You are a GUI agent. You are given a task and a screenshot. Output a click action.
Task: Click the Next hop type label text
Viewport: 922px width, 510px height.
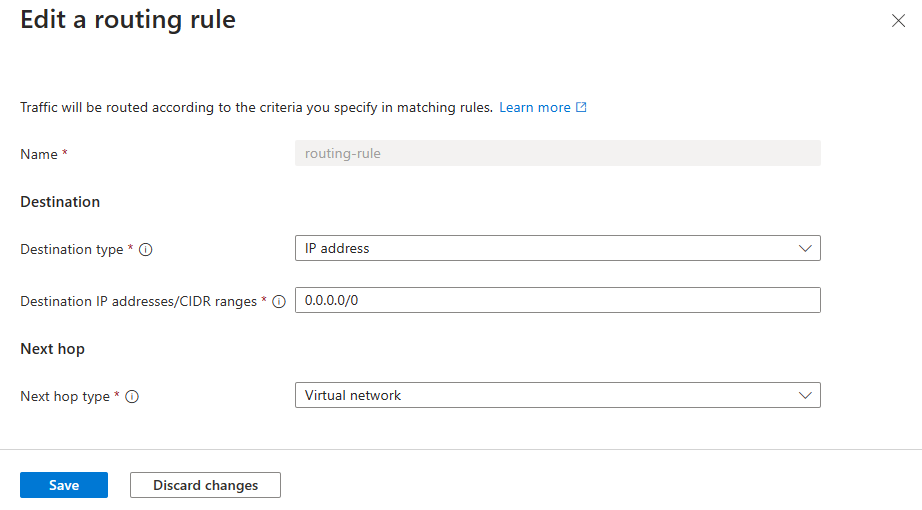pos(65,396)
